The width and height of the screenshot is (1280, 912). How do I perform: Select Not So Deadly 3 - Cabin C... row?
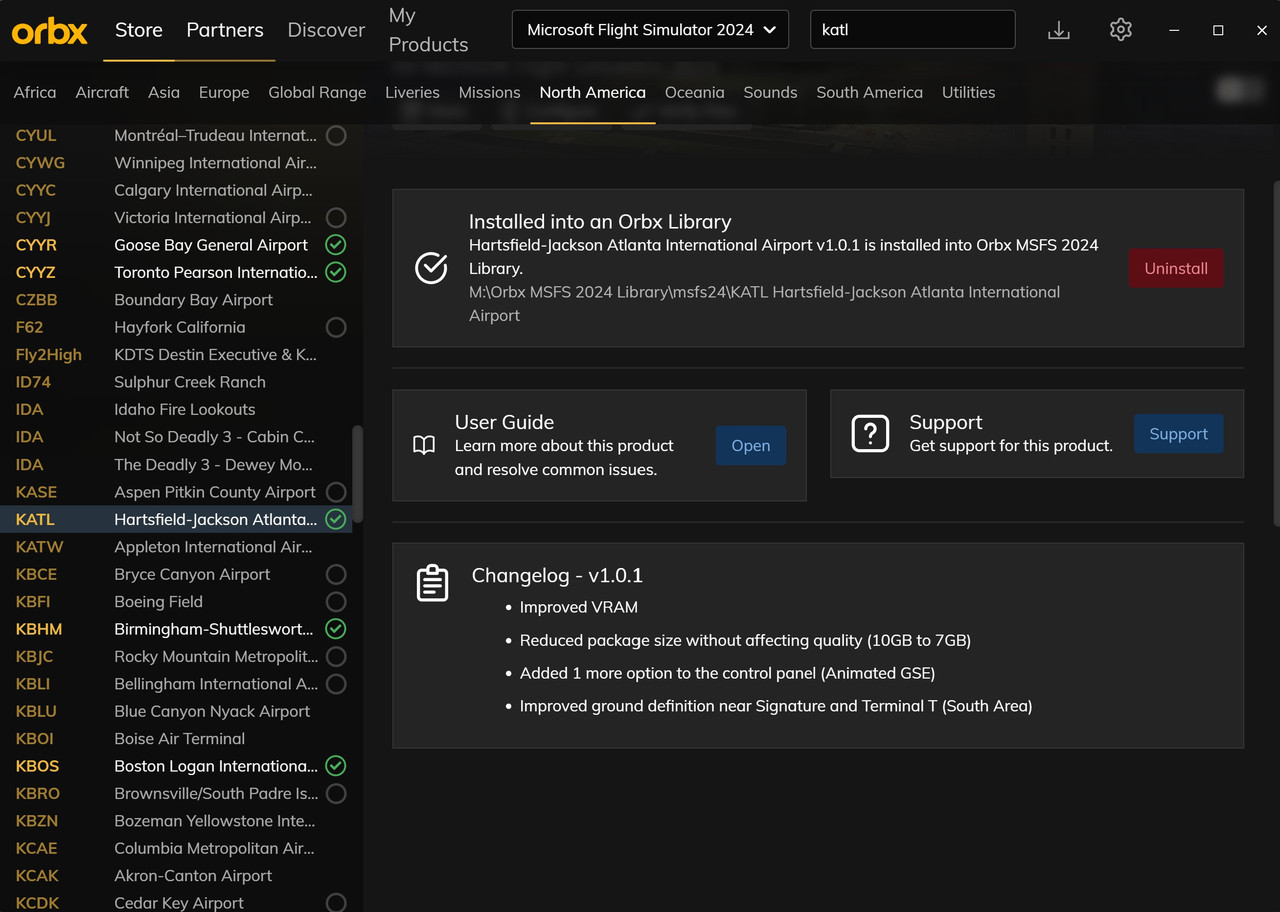pyautogui.click(x=175, y=437)
